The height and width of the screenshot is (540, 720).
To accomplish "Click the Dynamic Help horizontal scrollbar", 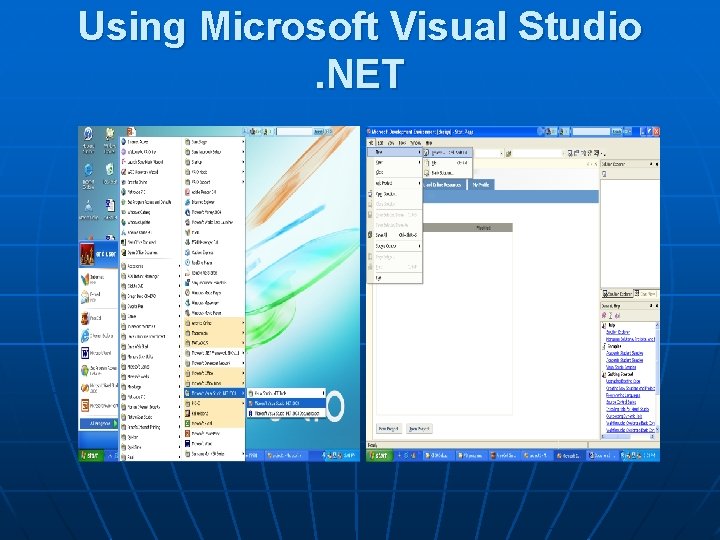I will point(628,436).
